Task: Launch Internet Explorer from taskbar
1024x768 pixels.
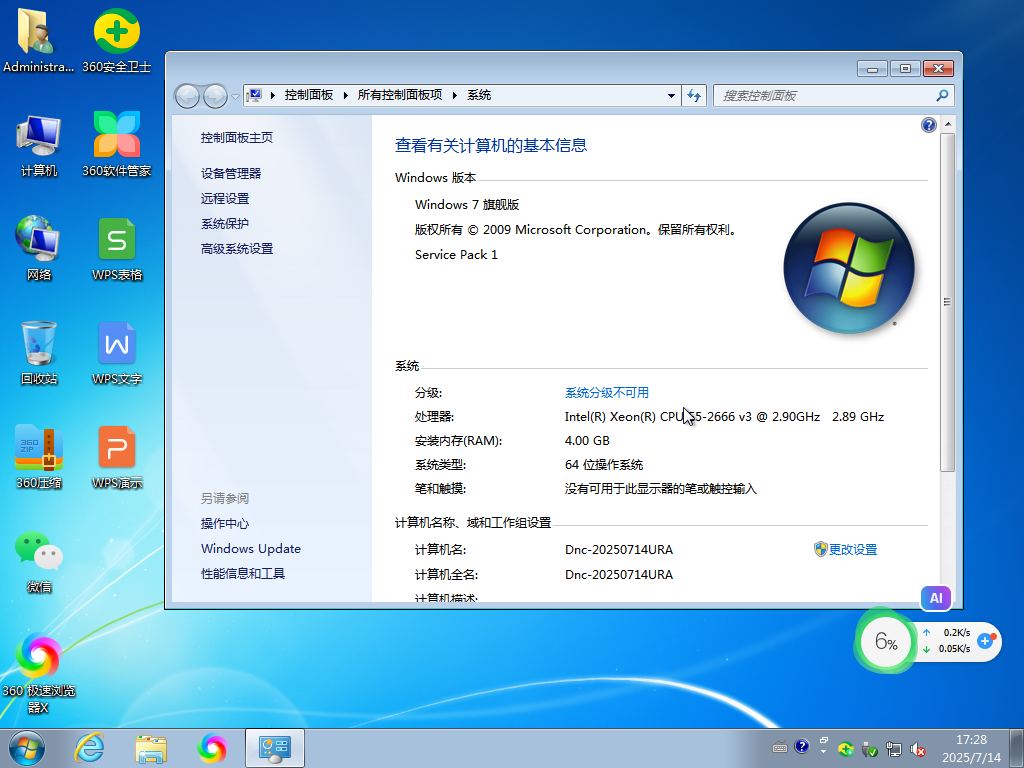Action: click(89, 748)
